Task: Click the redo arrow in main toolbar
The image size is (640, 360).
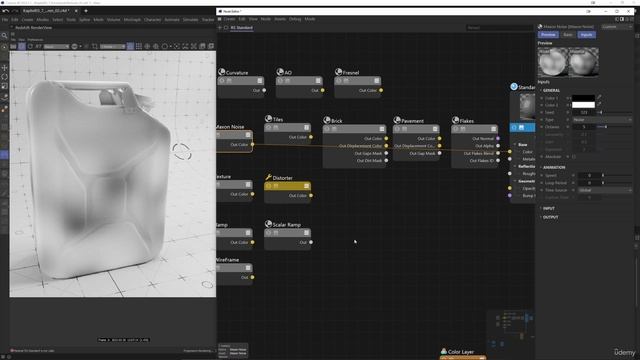Action: pyautogui.click(x=15, y=11)
